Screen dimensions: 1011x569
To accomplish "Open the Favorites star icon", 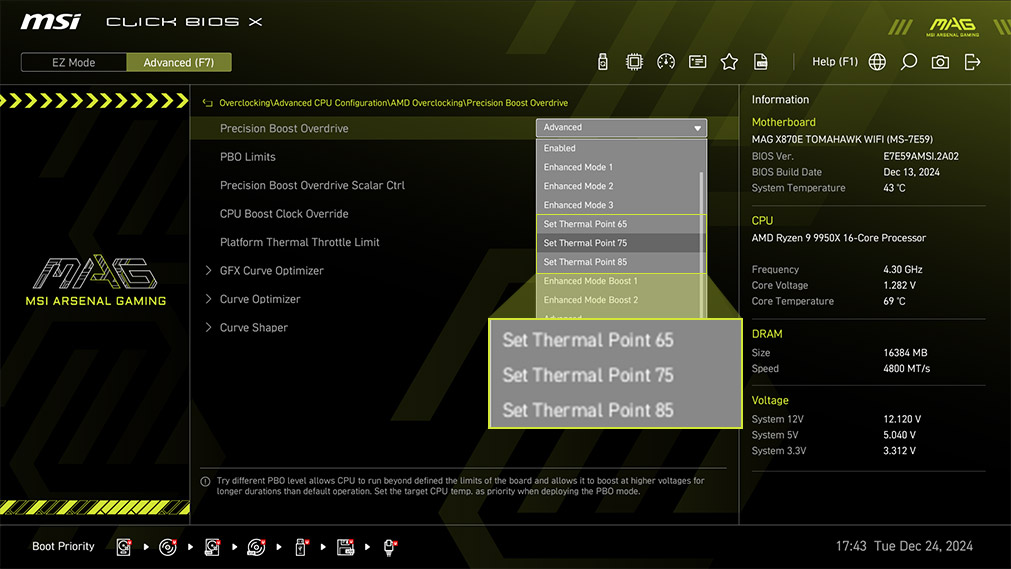I will tap(729, 62).
